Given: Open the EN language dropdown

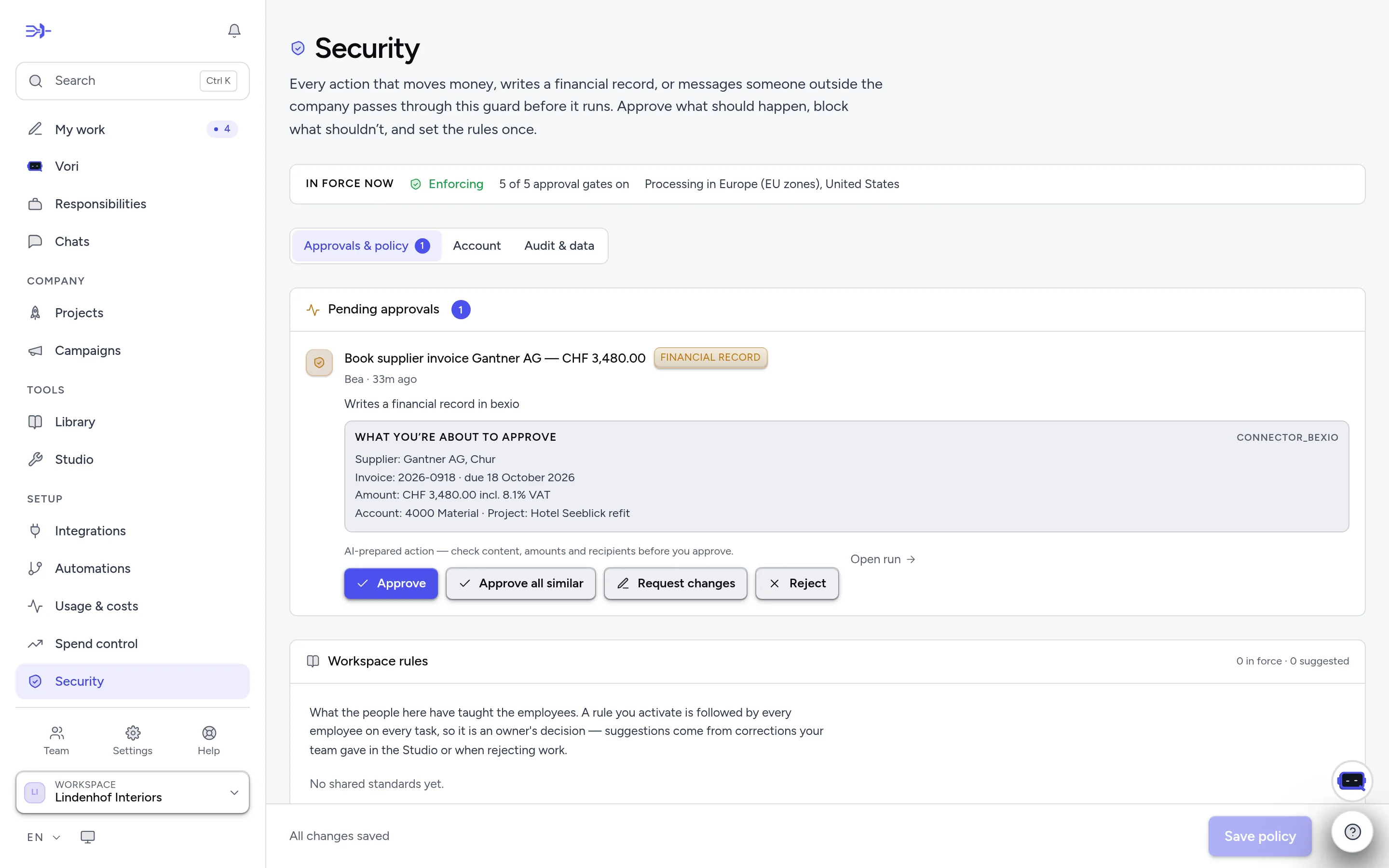Looking at the screenshot, I should tap(43, 837).
